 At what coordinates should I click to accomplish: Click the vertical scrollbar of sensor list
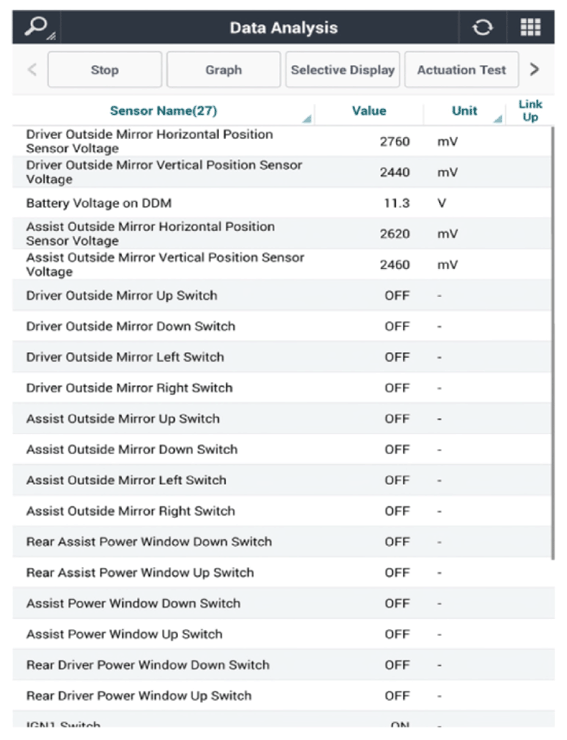552,343
